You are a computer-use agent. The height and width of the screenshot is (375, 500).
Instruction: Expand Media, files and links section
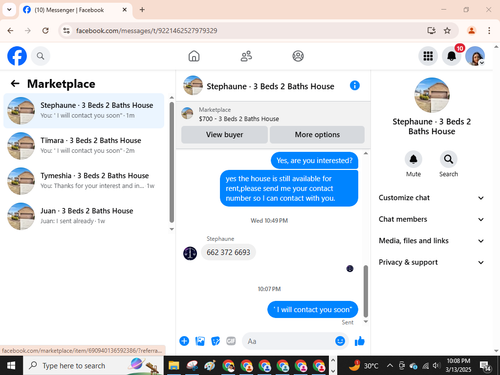click(x=431, y=241)
